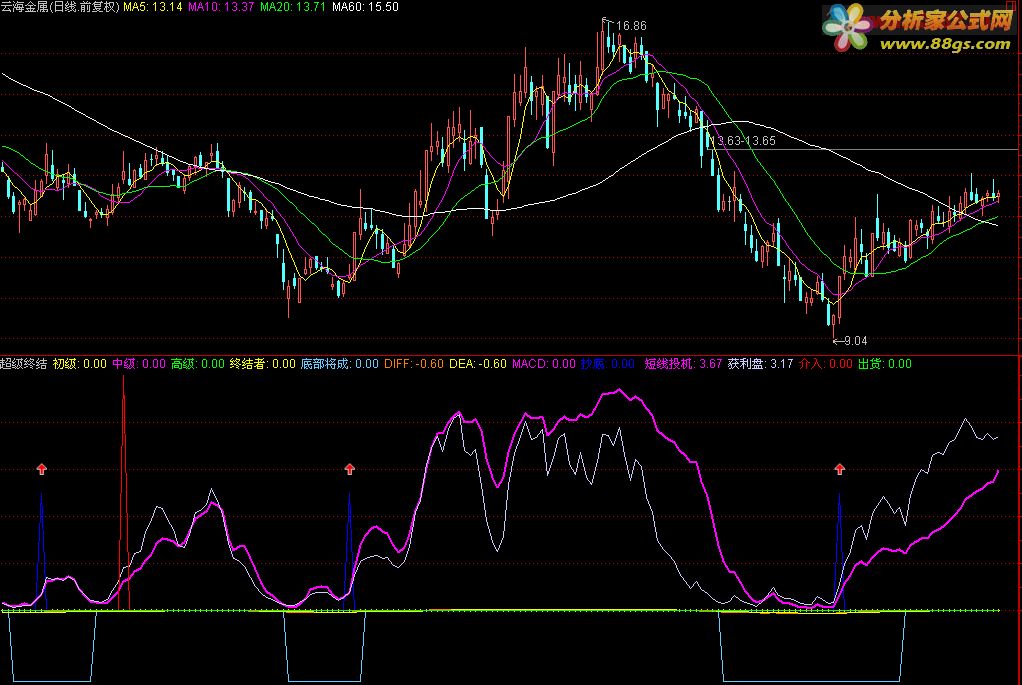The image size is (1022, 685).
Task: Select the 中级: 0.00 indicator value
Action: pyautogui.click(x=139, y=364)
